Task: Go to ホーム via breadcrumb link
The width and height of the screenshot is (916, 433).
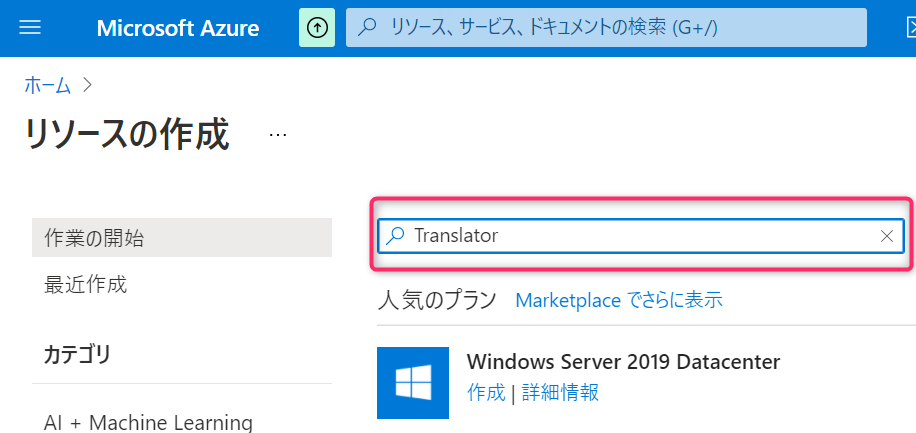Action: pyautogui.click(x=47, y=86)
